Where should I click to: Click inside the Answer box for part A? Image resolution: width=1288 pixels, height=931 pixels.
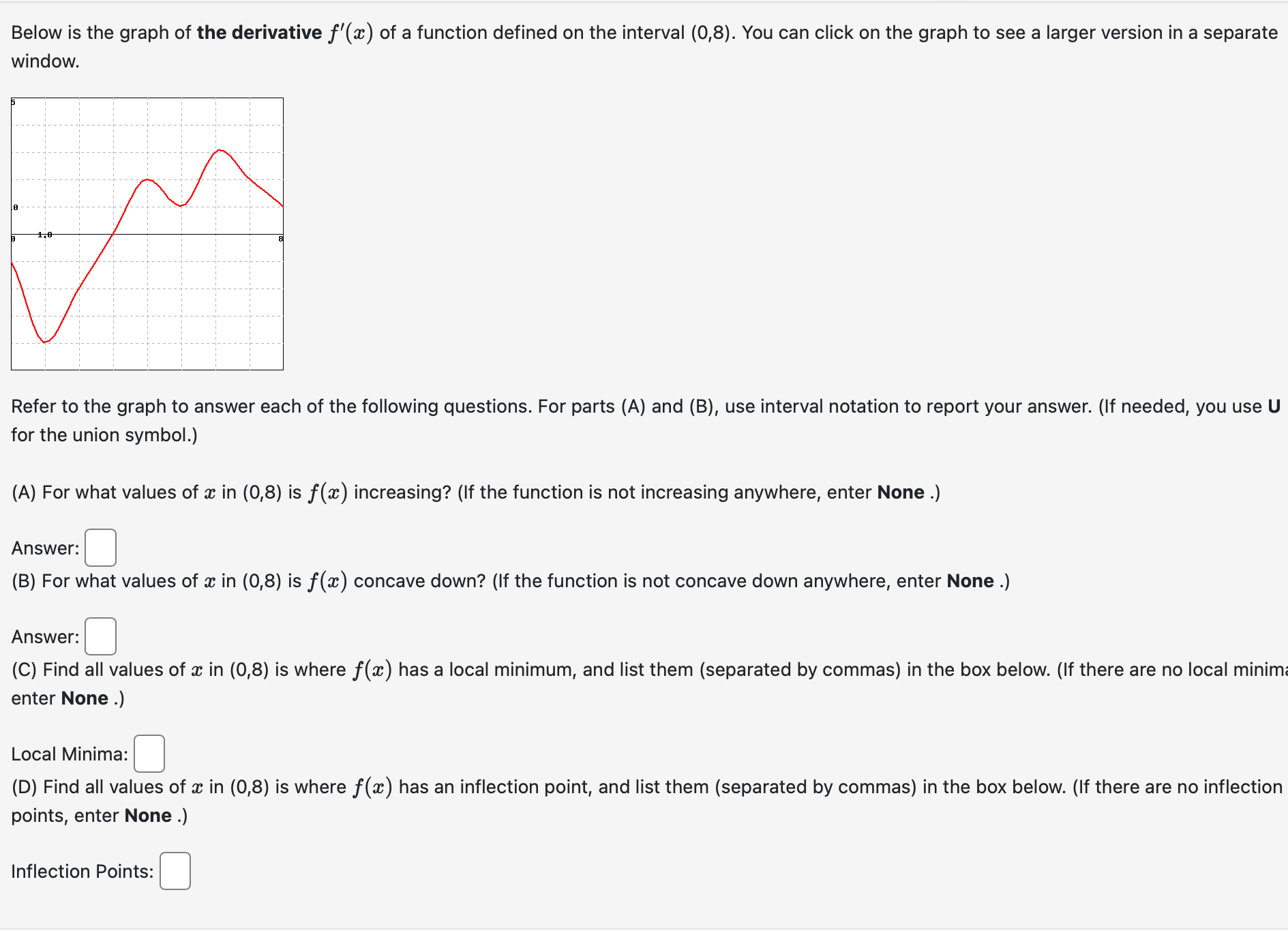[x=100, y=546]
